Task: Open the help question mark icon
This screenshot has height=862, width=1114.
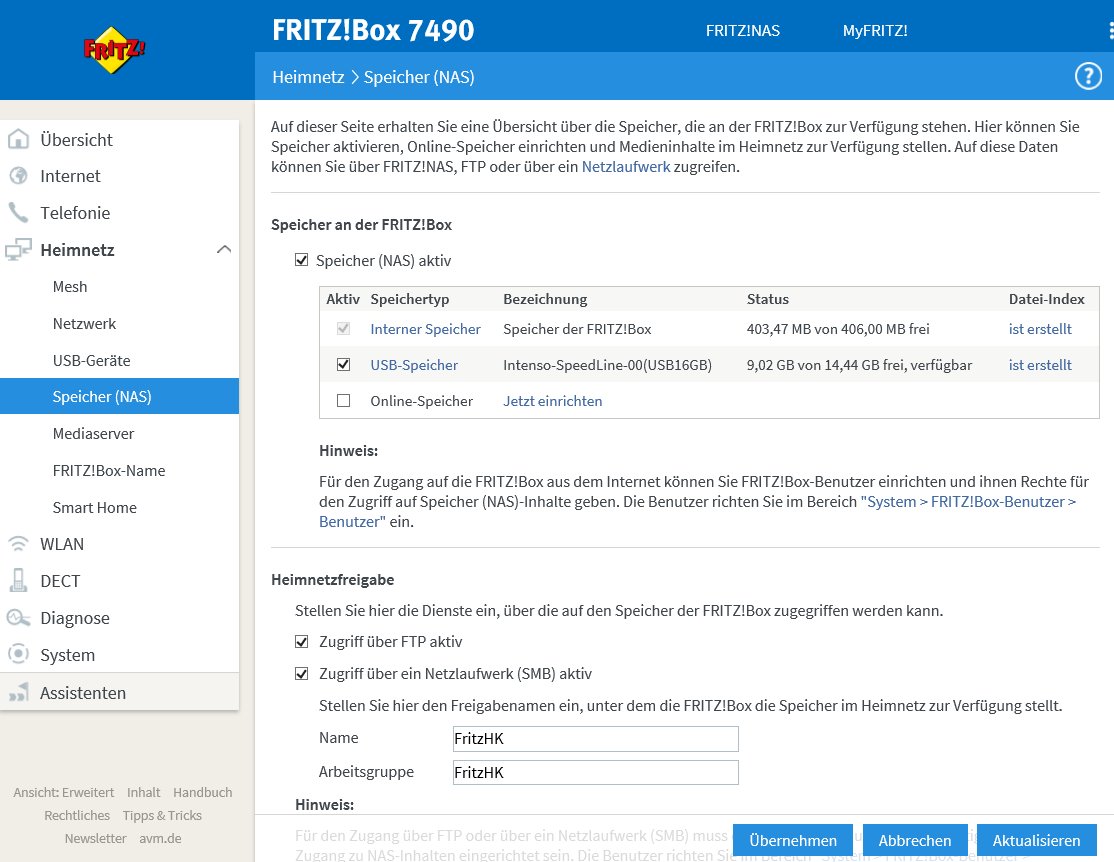Action: click(x=1088, y=76)
